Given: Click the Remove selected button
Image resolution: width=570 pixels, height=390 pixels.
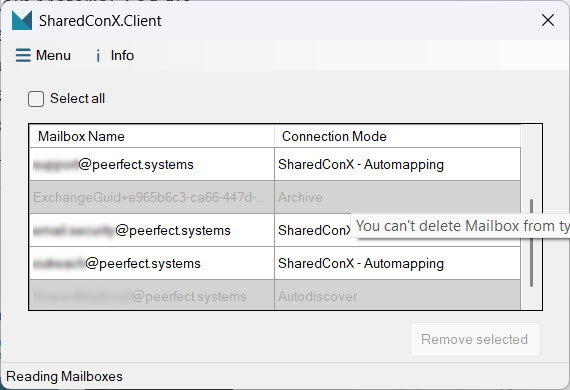Looking at the screenshot, I should click(475, 339).
